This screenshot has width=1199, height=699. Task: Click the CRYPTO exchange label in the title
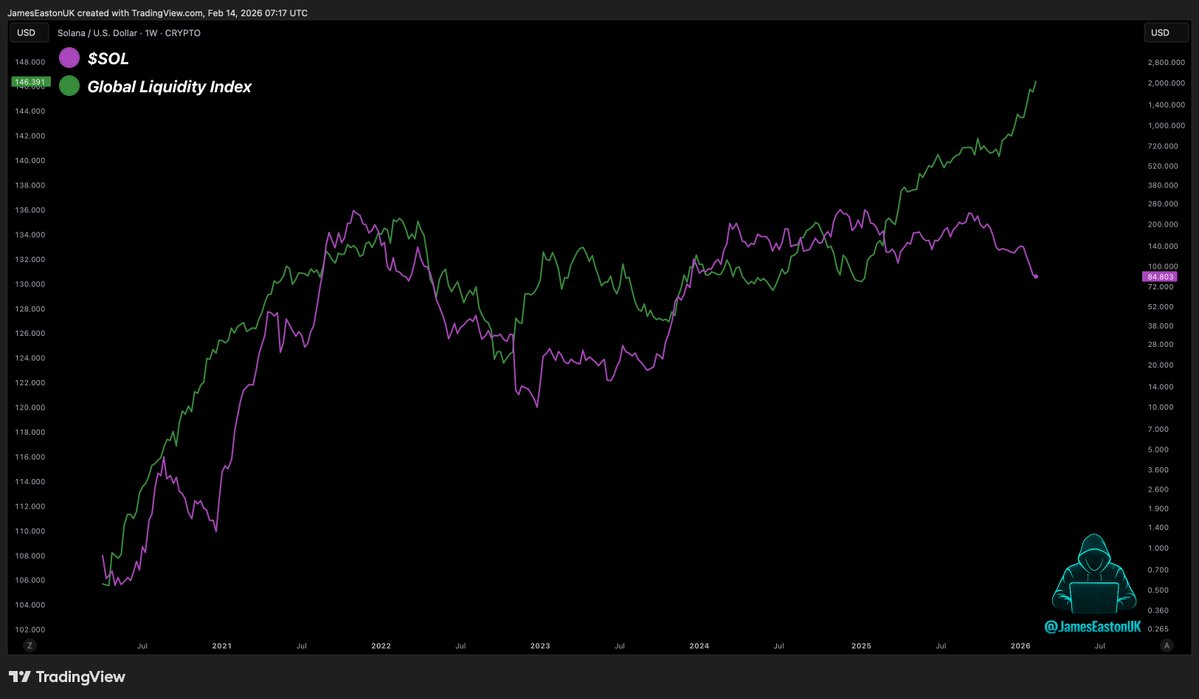coord(185,33)
